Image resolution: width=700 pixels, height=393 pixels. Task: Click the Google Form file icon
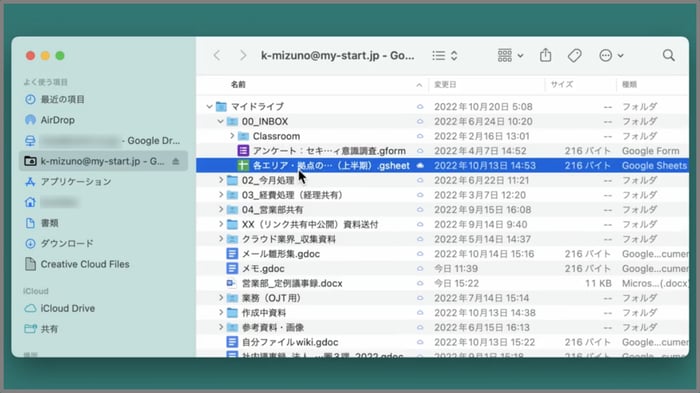coord(243,151)
